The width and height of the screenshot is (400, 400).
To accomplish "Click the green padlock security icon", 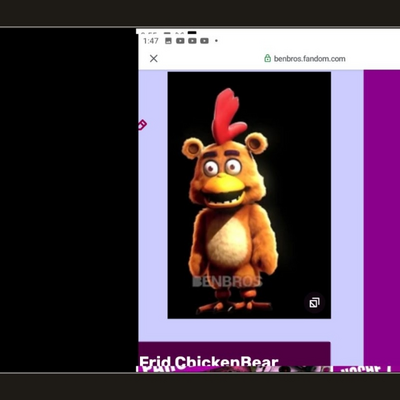I will (x=267, y=58).
